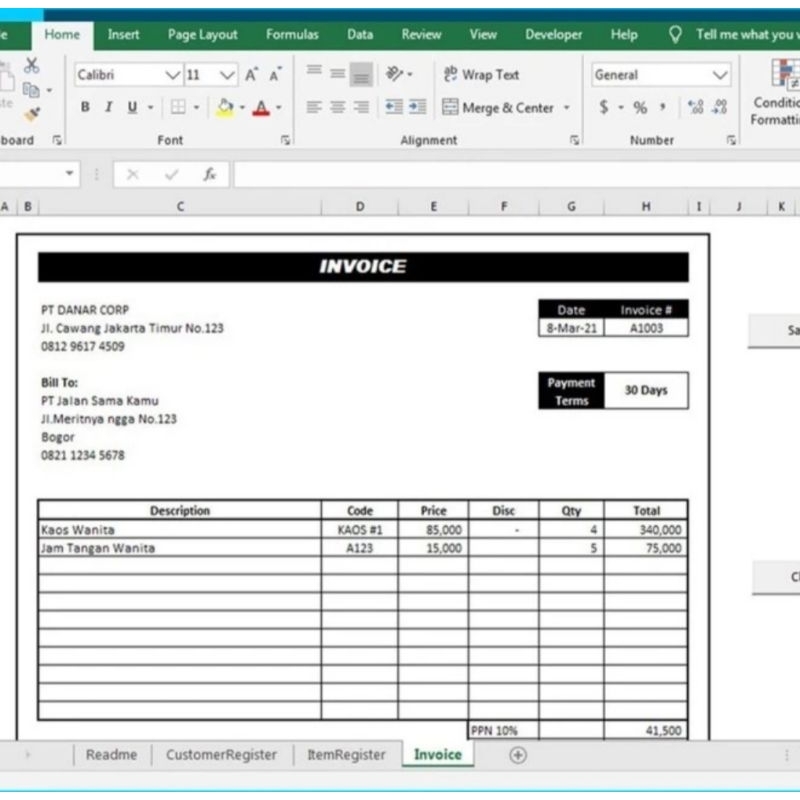Image resolution: width=800 pixels, height=800 pixels.
Task: Toggle Bold formatting
Action: [85, 107]
